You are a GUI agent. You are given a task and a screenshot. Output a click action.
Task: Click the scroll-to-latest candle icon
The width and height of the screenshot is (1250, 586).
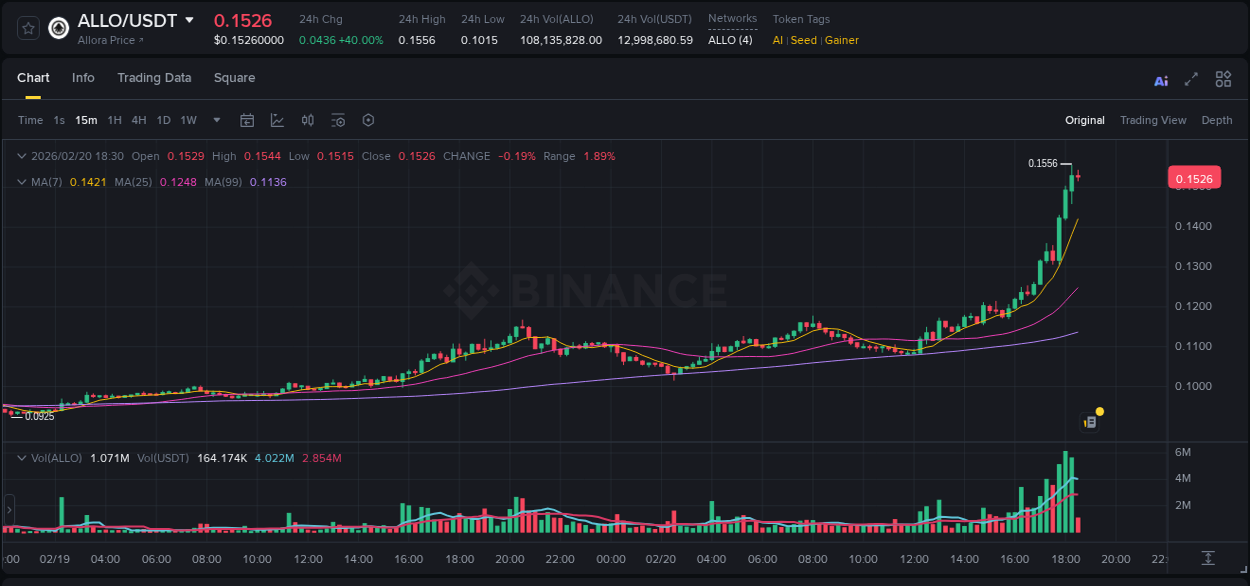pyautogui.click(x=1207, y=558)
